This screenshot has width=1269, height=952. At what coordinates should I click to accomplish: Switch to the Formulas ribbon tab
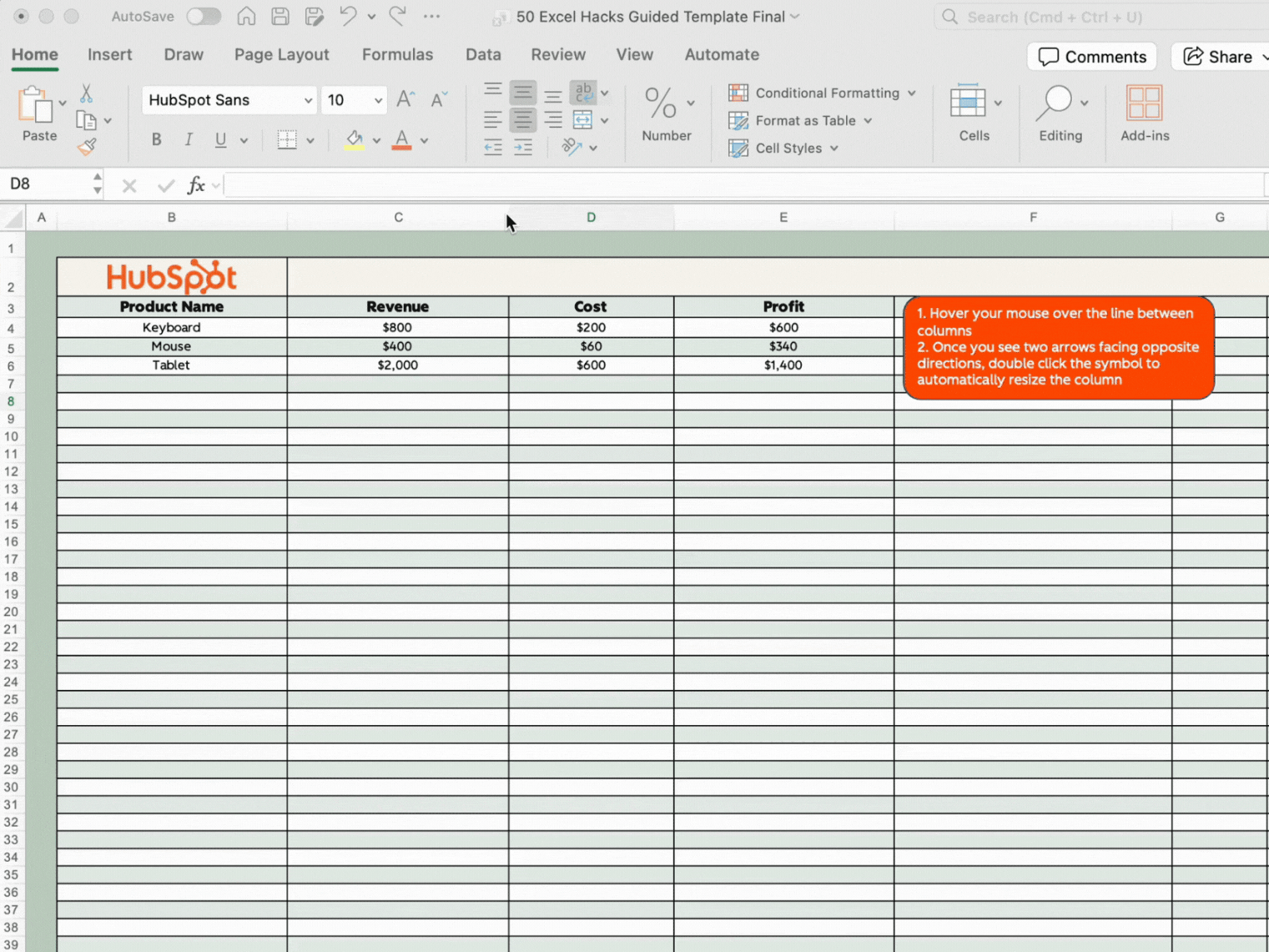click(x=397, y=54)
